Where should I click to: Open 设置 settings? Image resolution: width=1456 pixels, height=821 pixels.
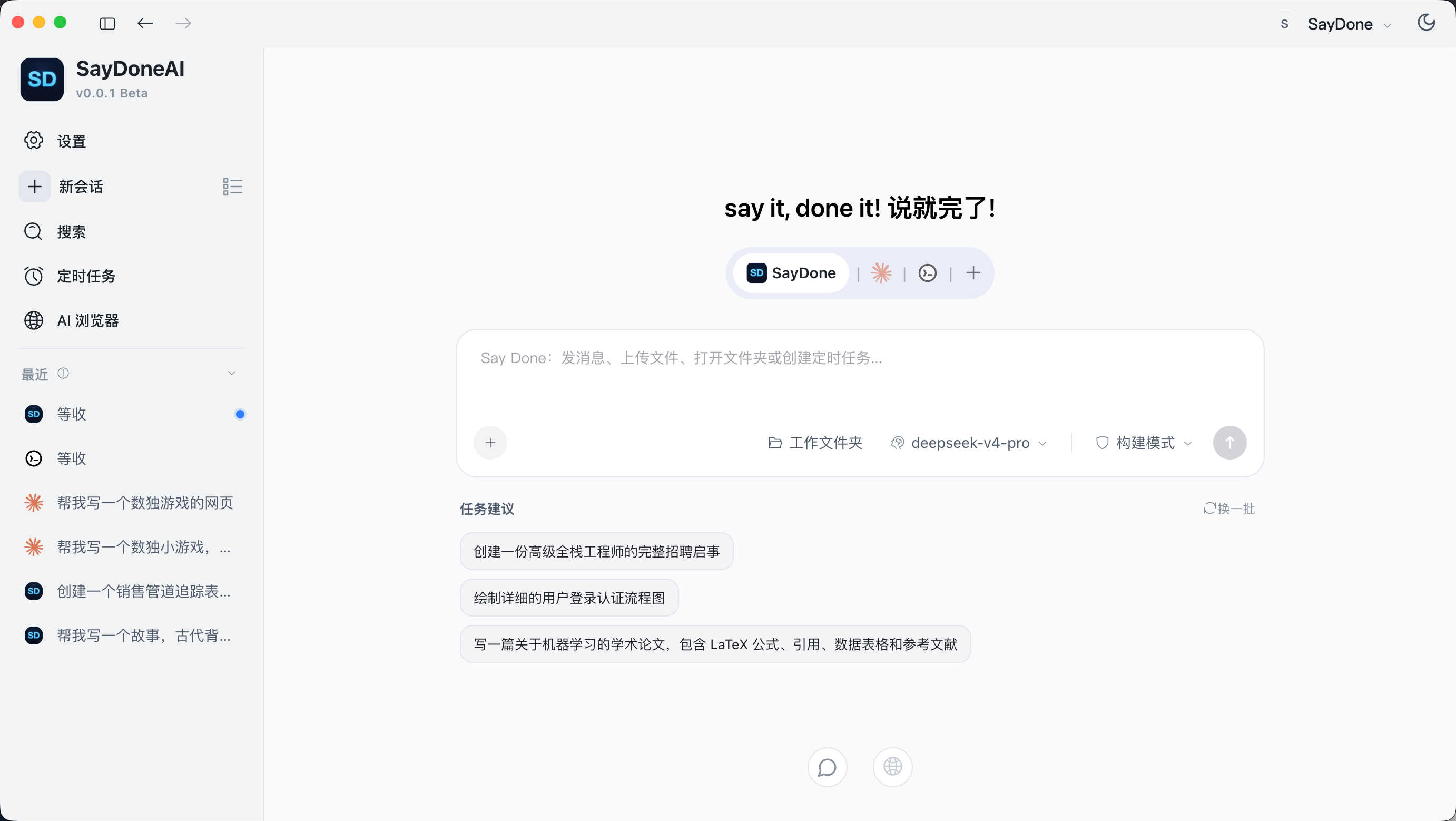pos(131,141)
